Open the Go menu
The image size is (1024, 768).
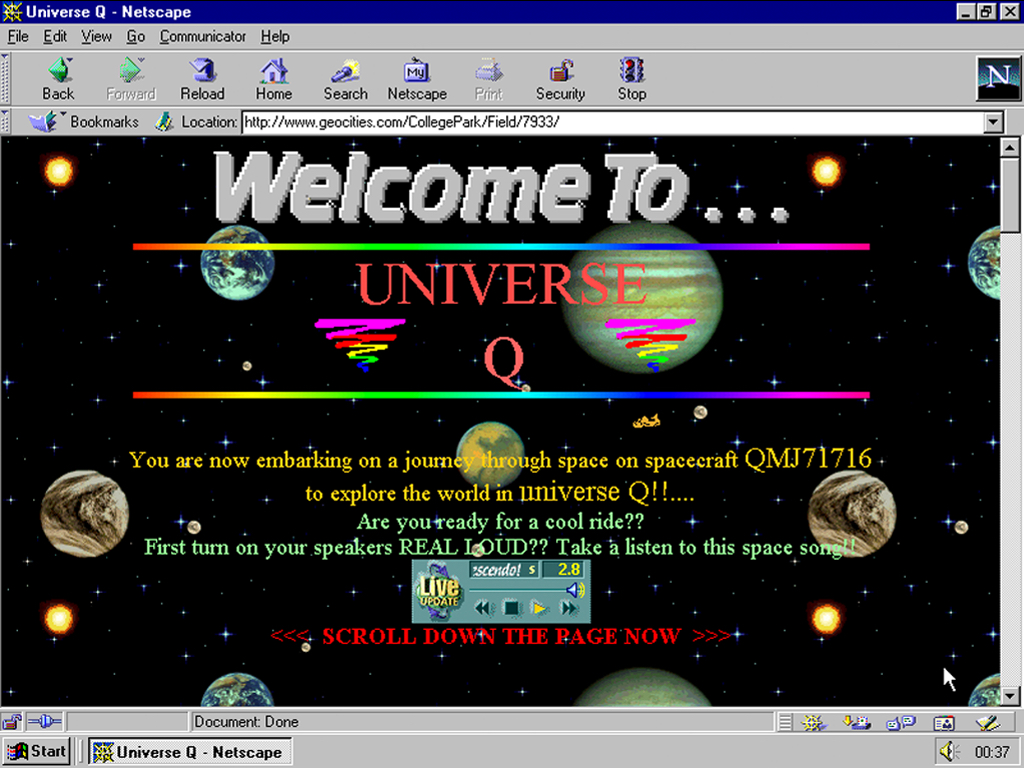point(135,37)
